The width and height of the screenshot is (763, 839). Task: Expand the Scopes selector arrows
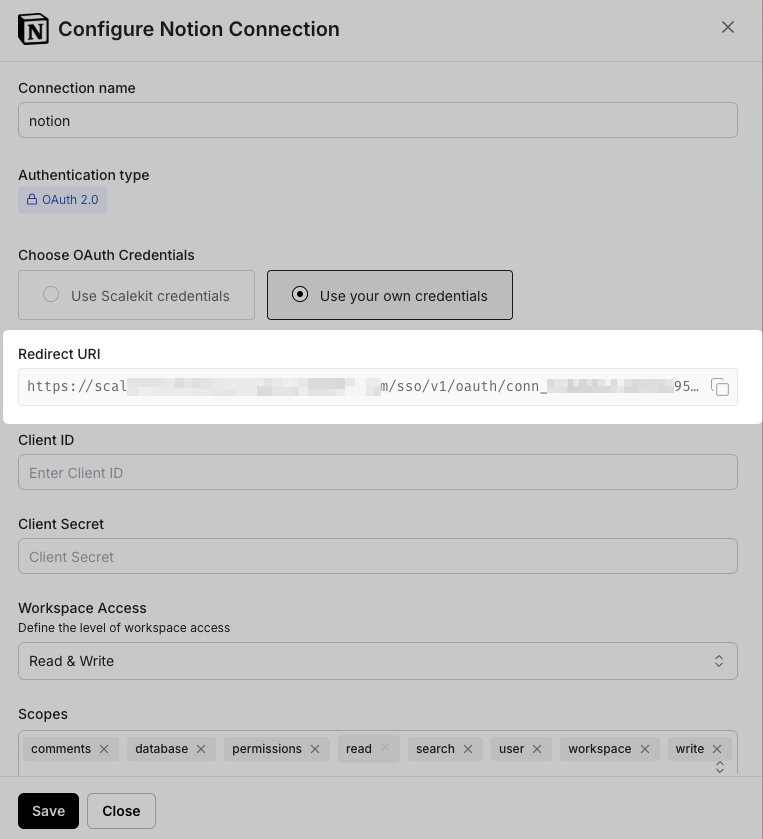click(720, 767)
